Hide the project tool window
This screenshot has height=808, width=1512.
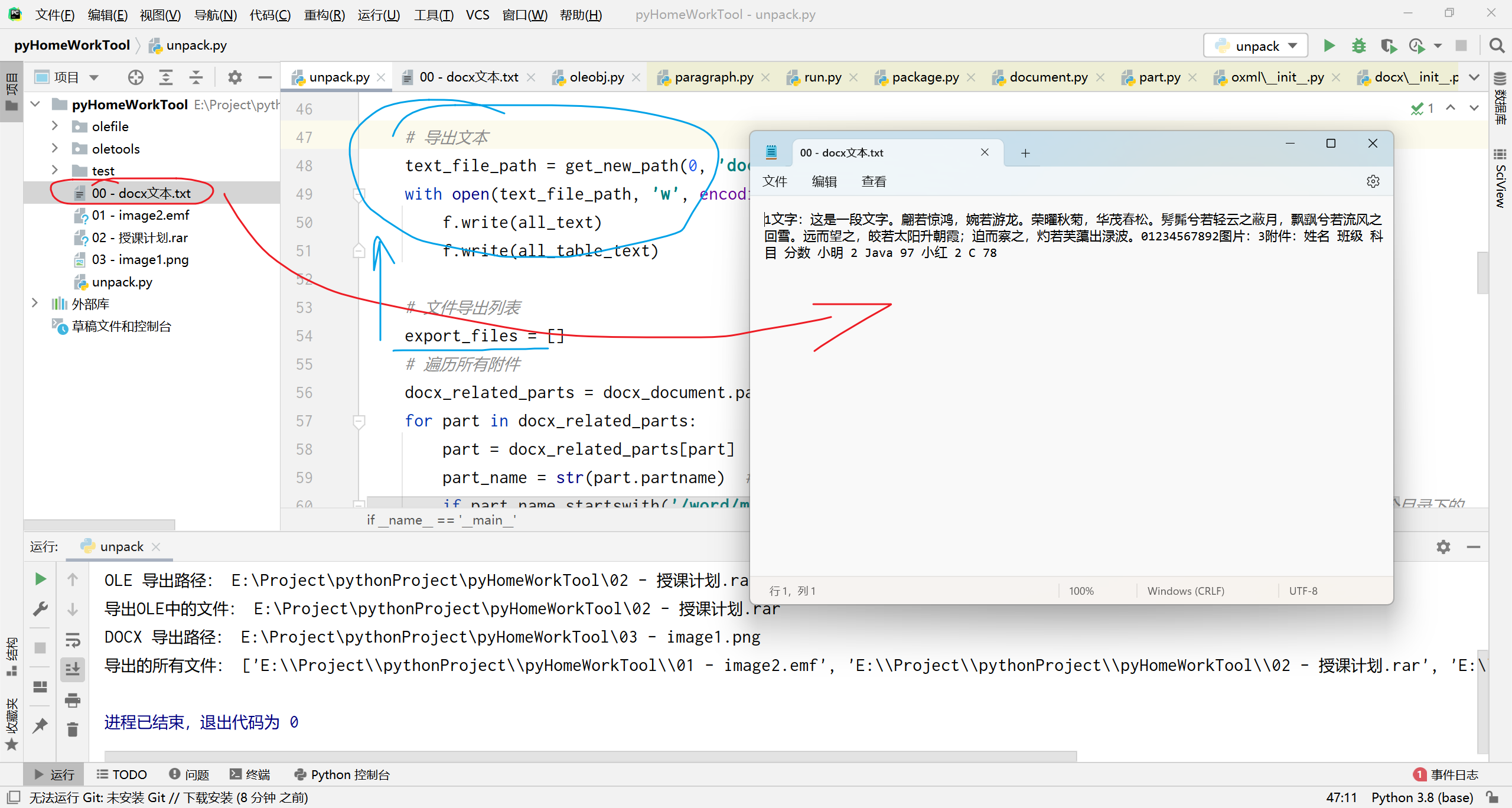coord(265,77)
